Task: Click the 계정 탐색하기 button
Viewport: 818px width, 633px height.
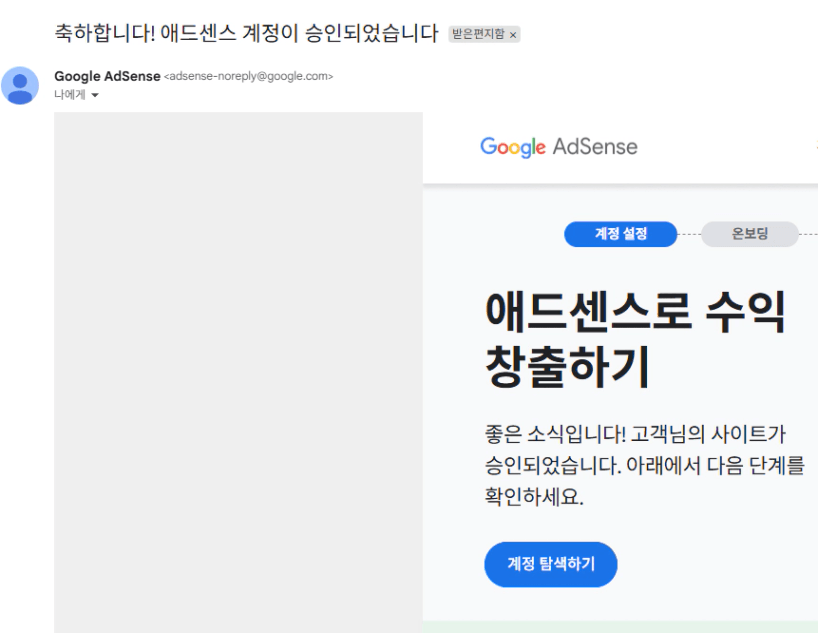Action: point(550,564)
